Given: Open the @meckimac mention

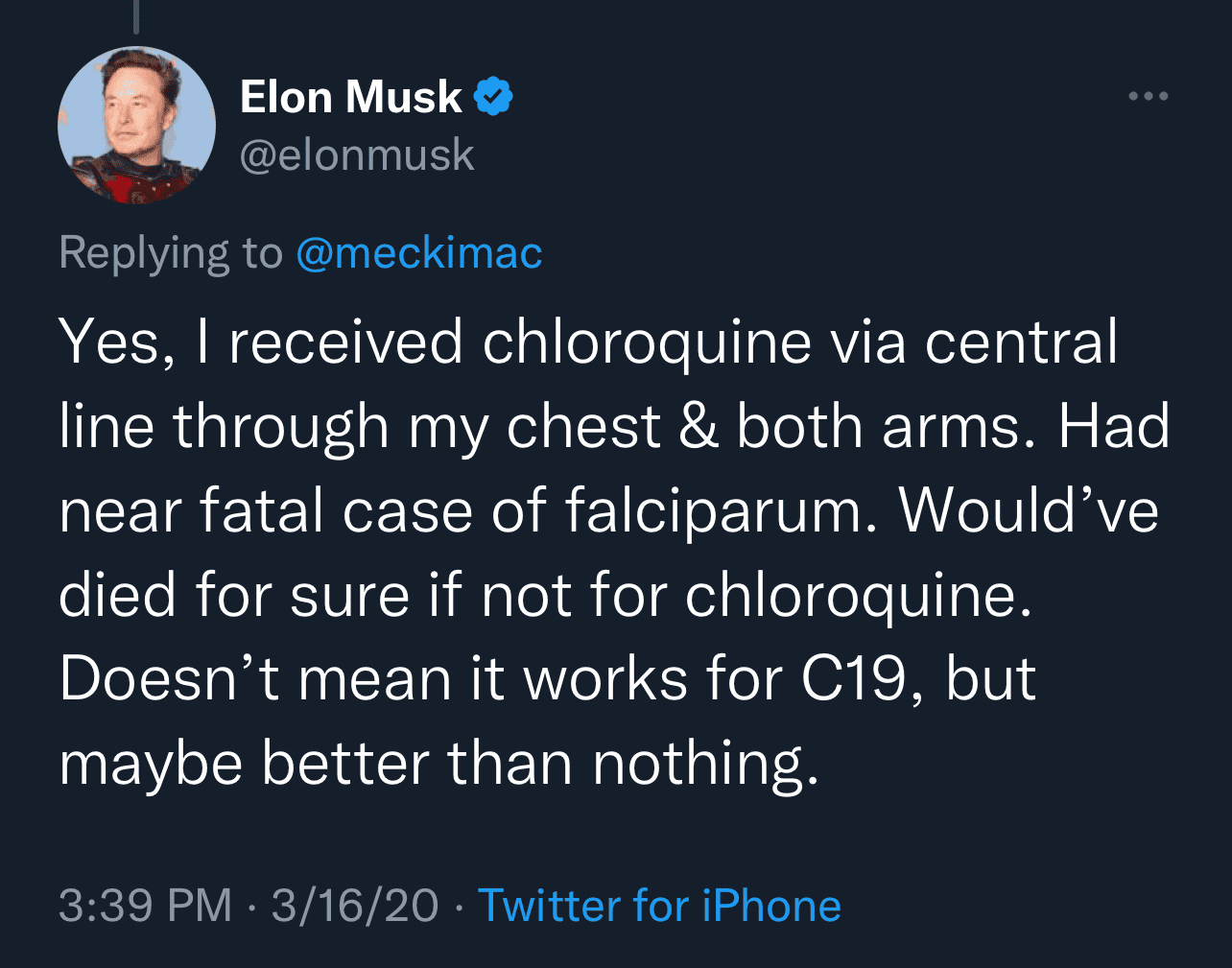Looking at the screenshot, I should 419,252.
